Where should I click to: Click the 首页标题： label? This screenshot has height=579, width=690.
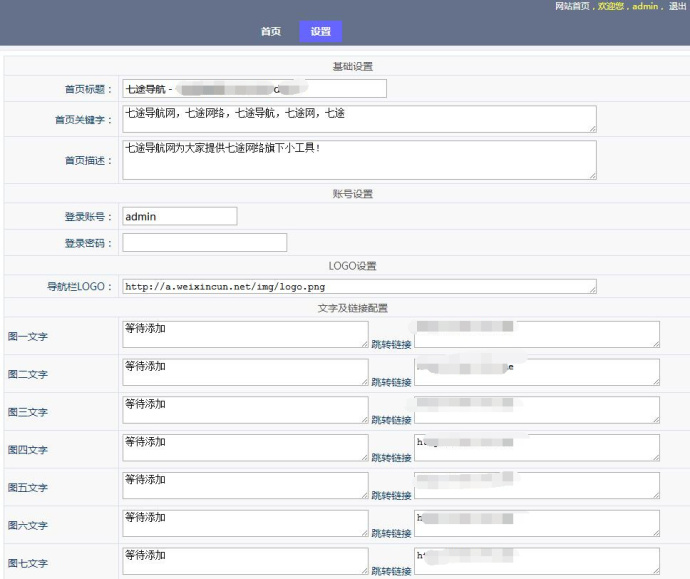coord(88,89)
